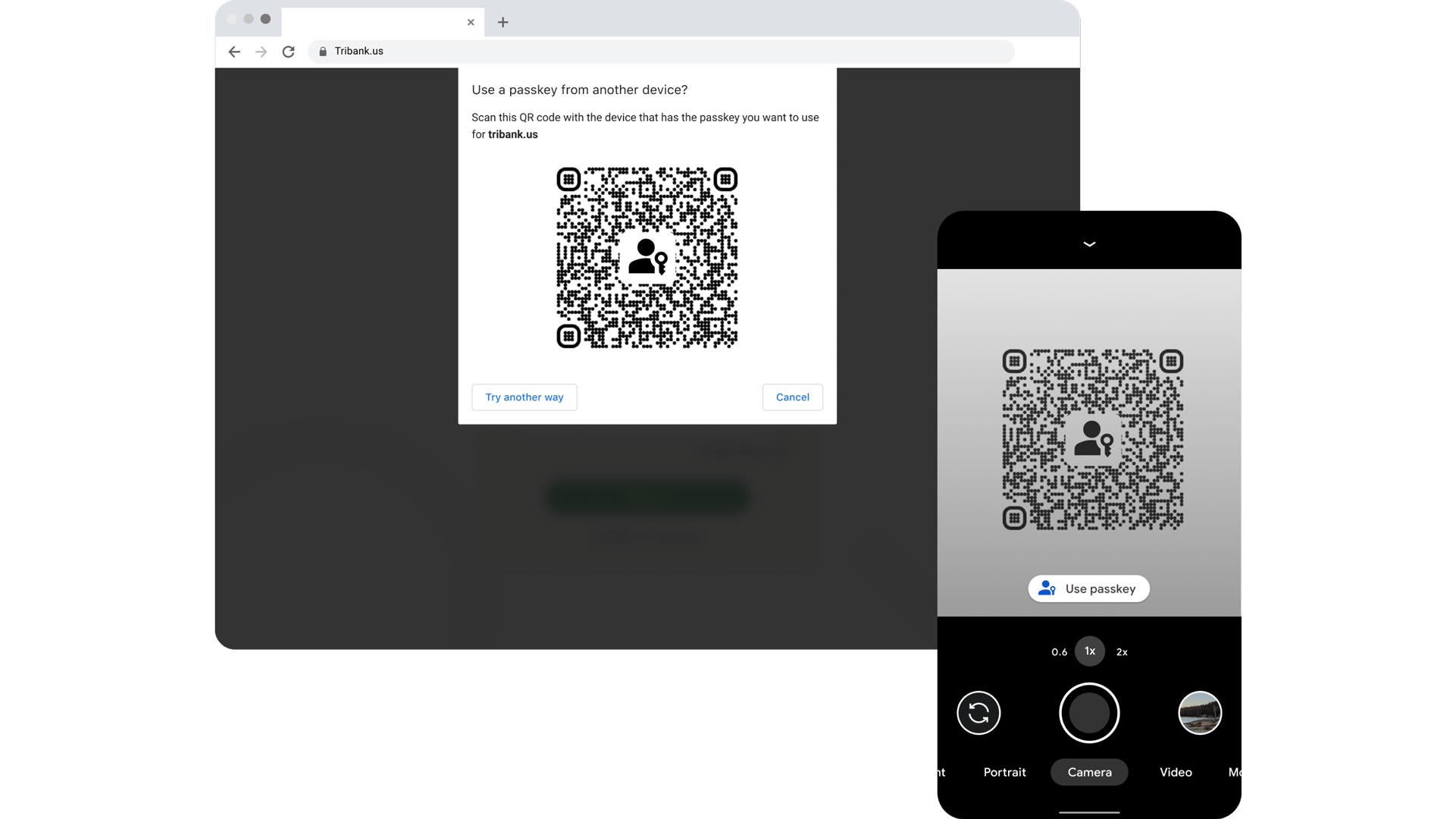Collapse the camera viewfinder with the down chevron
This screenshot has width=1456, height=819.
[x=1089, y=243]
